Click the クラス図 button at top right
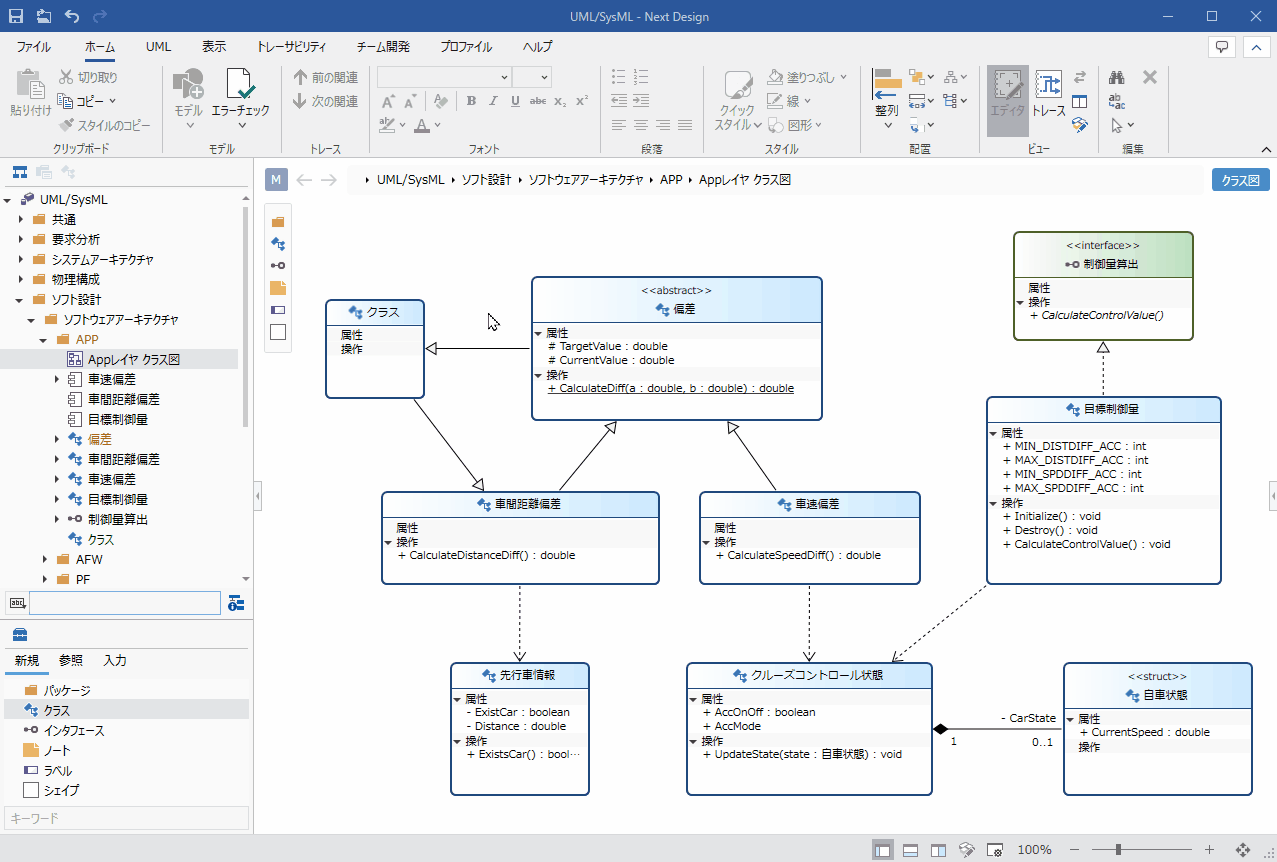The image size is (1277, 862). coord(1241,180)
